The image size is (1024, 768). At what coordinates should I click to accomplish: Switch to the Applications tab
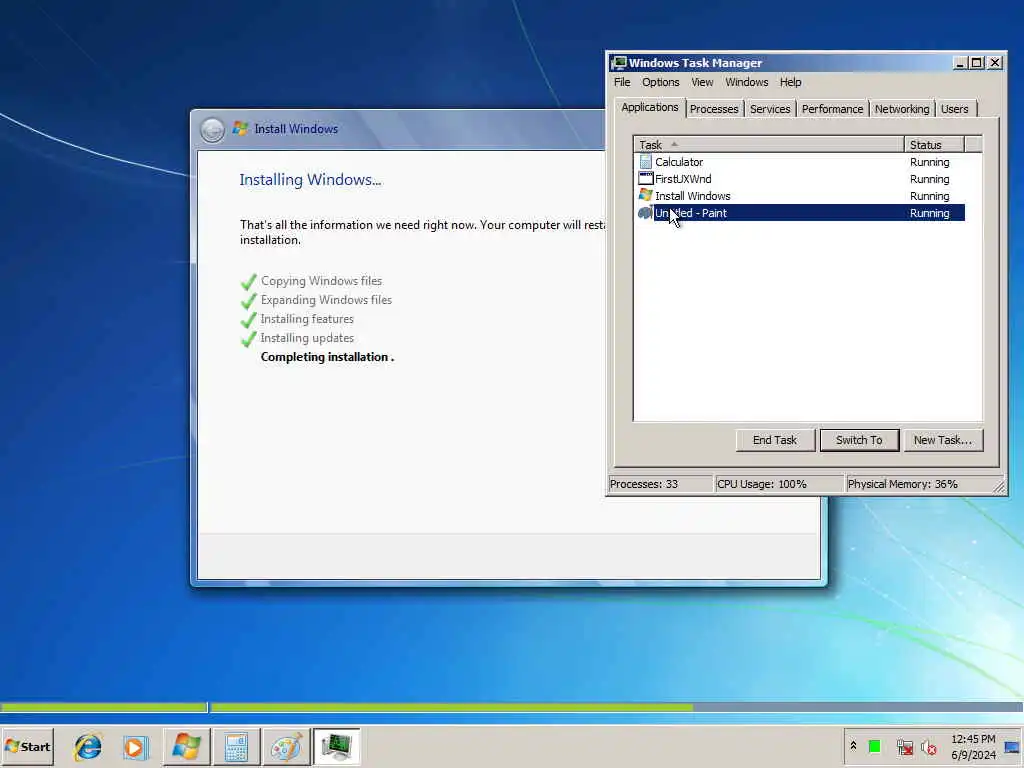[650, 108]
